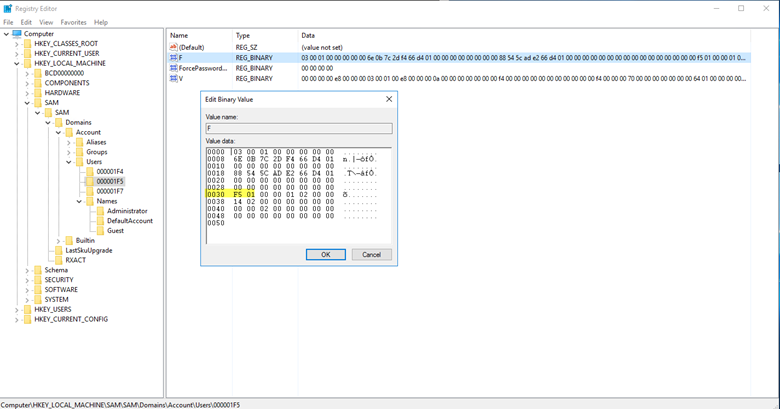The width and height of the screenshot is (780, 409).
Task: Click the (Default) string value icon
Action: (x=174, y=47)
